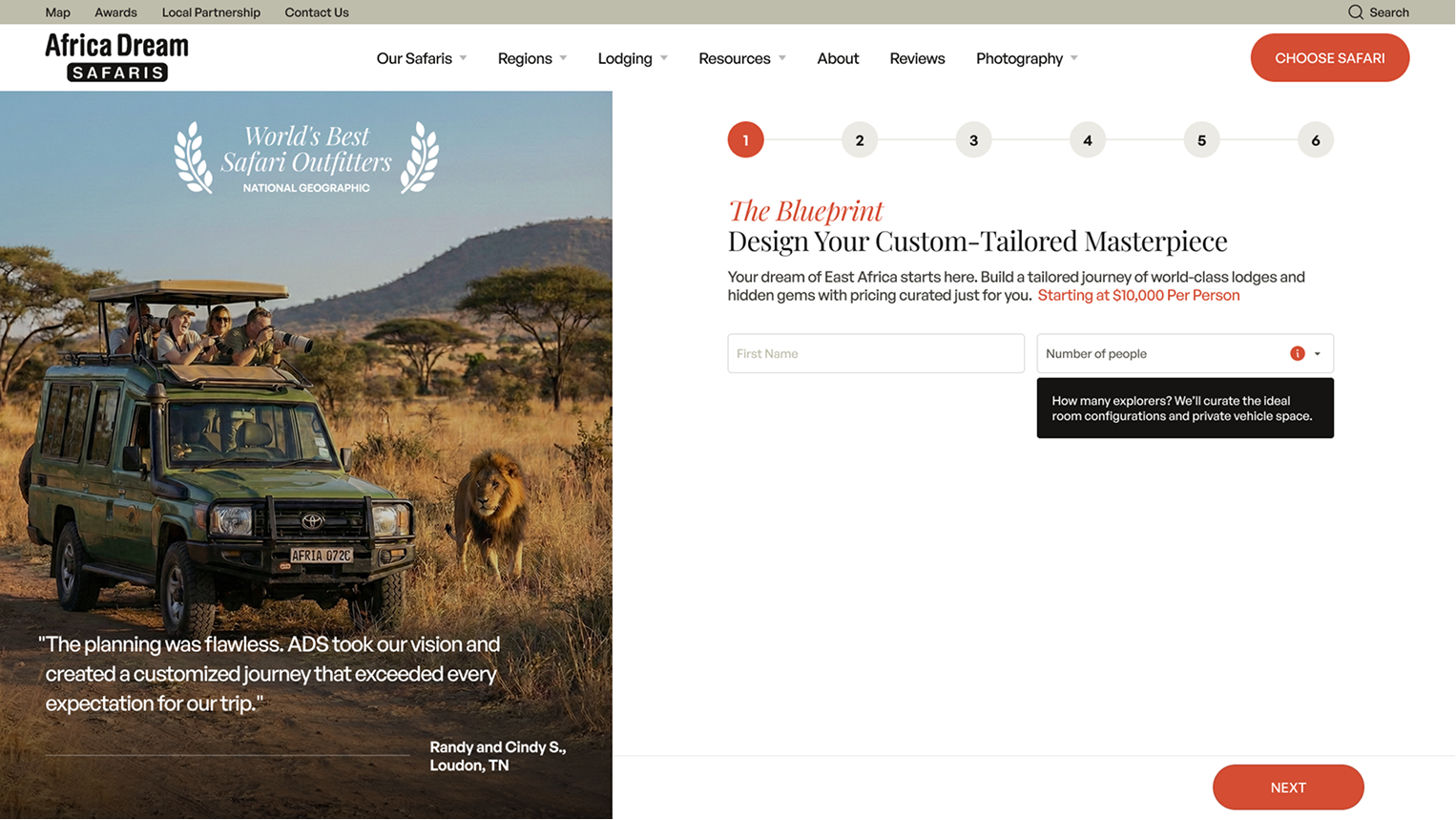Click the Africa Dream Safaris logo
1456x820 pixels.
click(116, 56)
